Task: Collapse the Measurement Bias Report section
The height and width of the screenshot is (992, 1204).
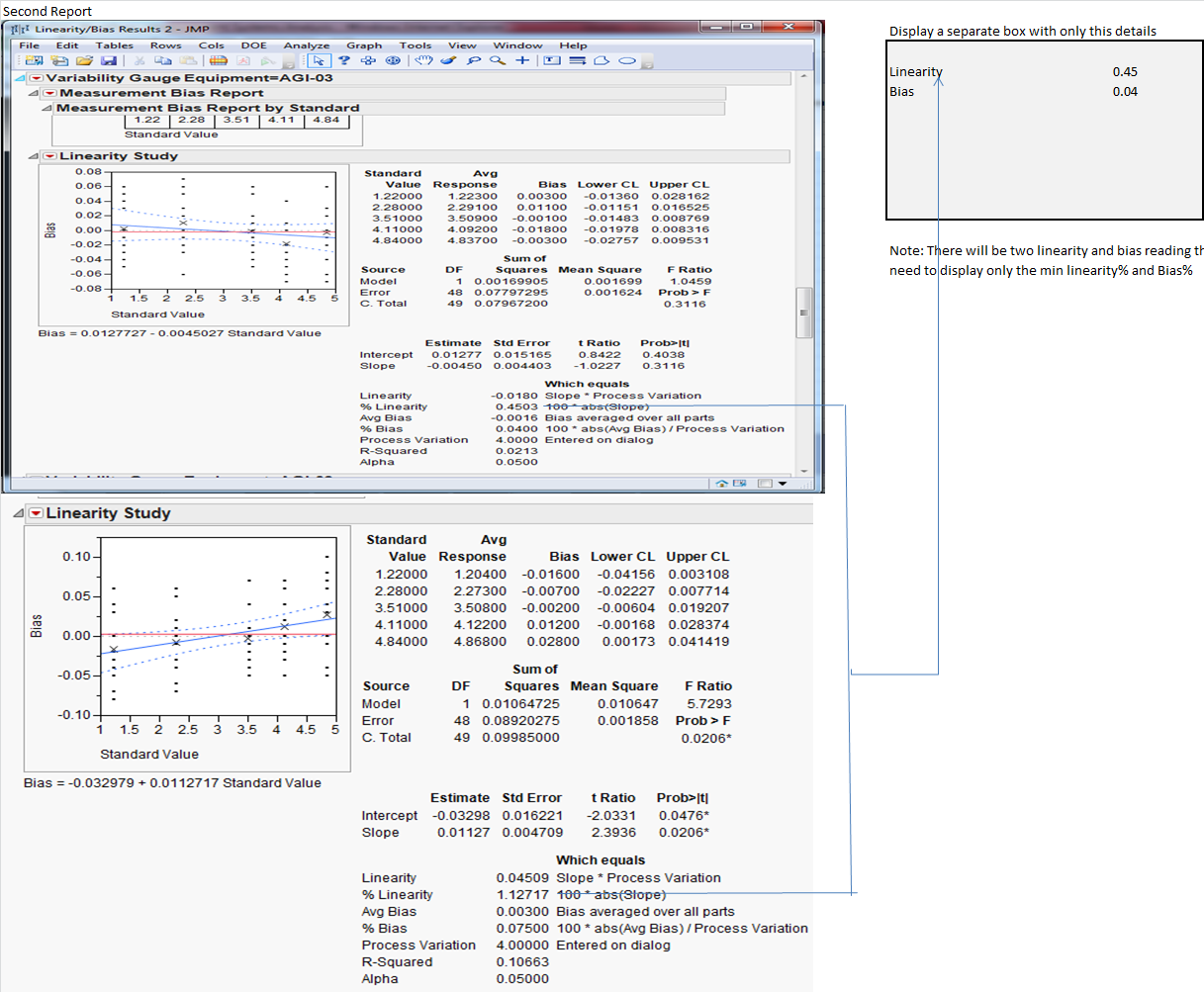Action: point(36,93)
